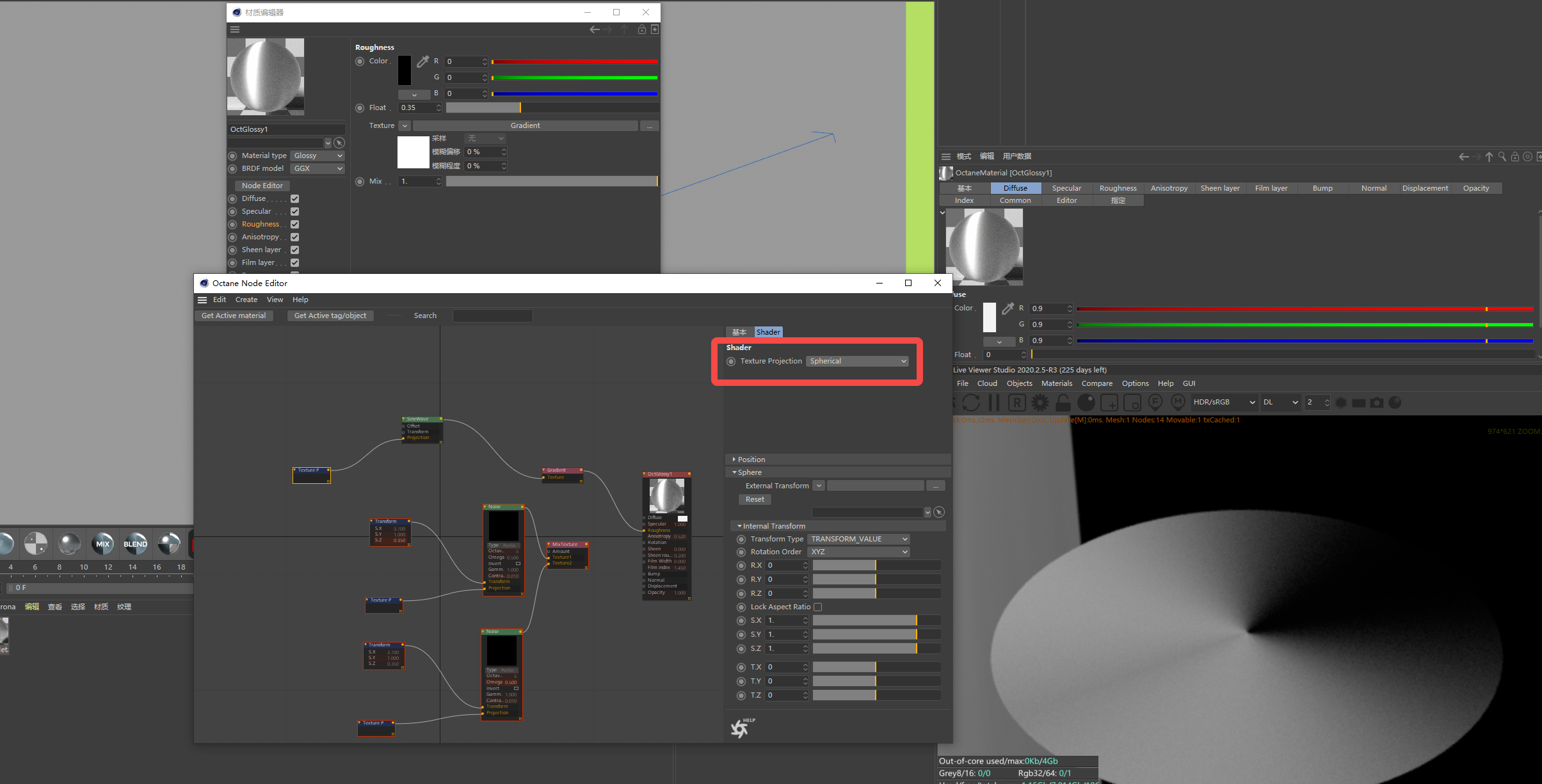Image resolution: width=1542 pixels, height=784 pixels.
Task: Enable the Lock Aspect Ratio checkbox
Action: tap(817, 607)
